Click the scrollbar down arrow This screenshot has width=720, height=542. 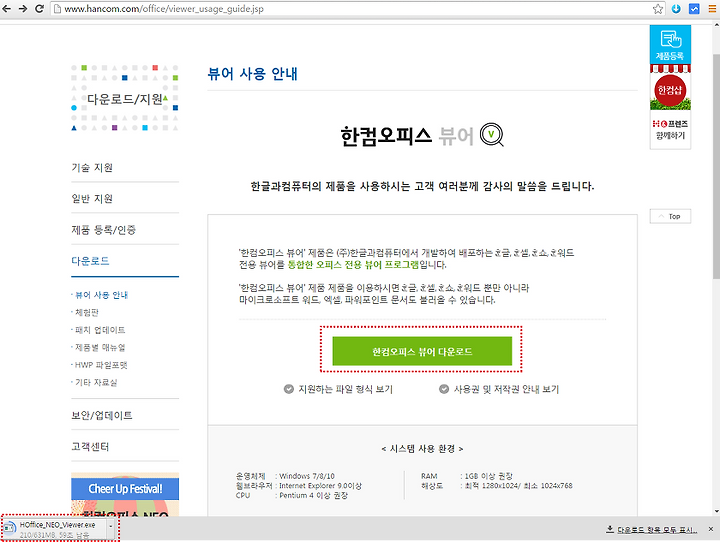(716, 511)
